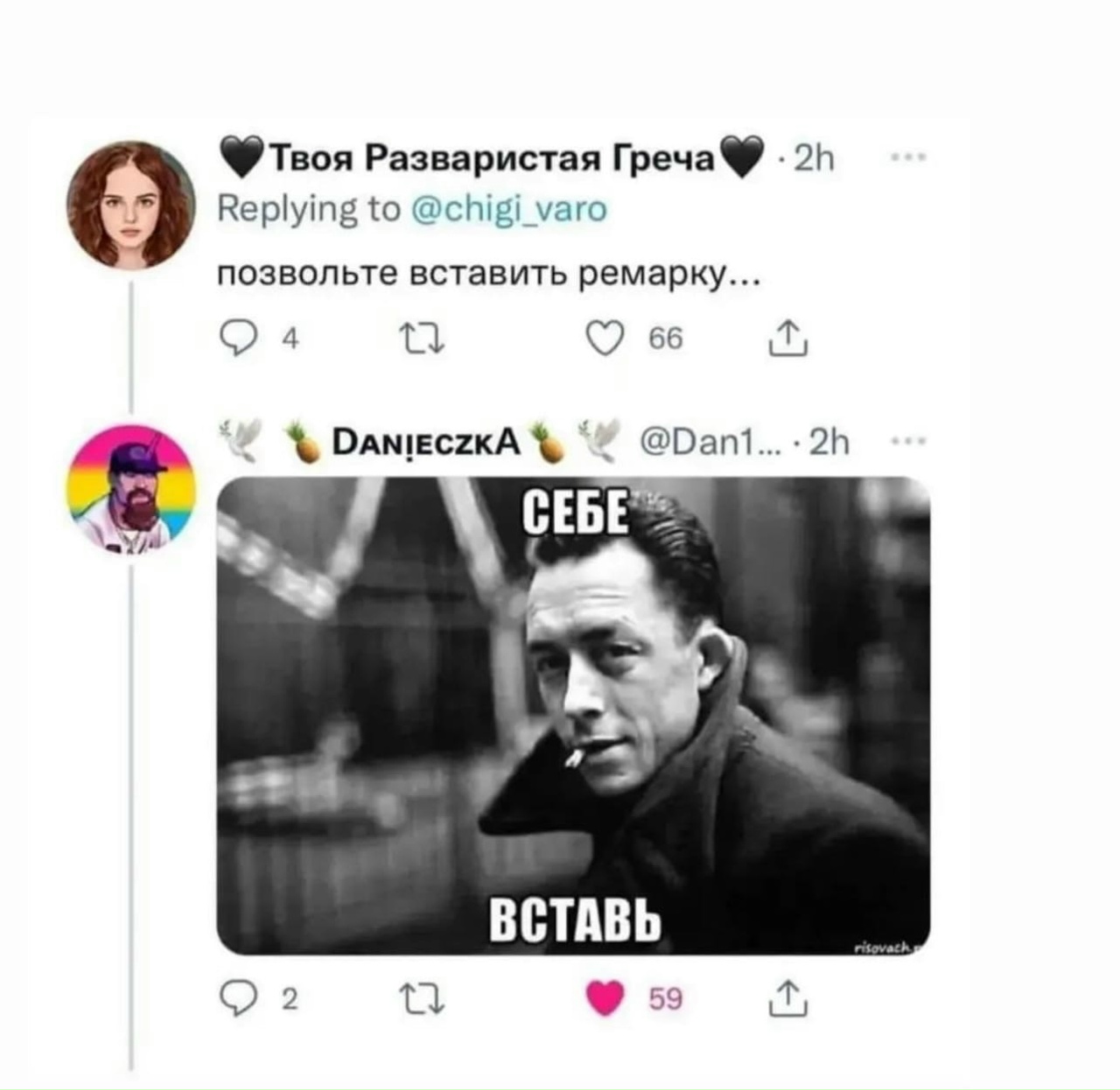Click the '2h' timestamp on the first tweet
This screenshot has height=1090, width=1120.
point(815,157)
